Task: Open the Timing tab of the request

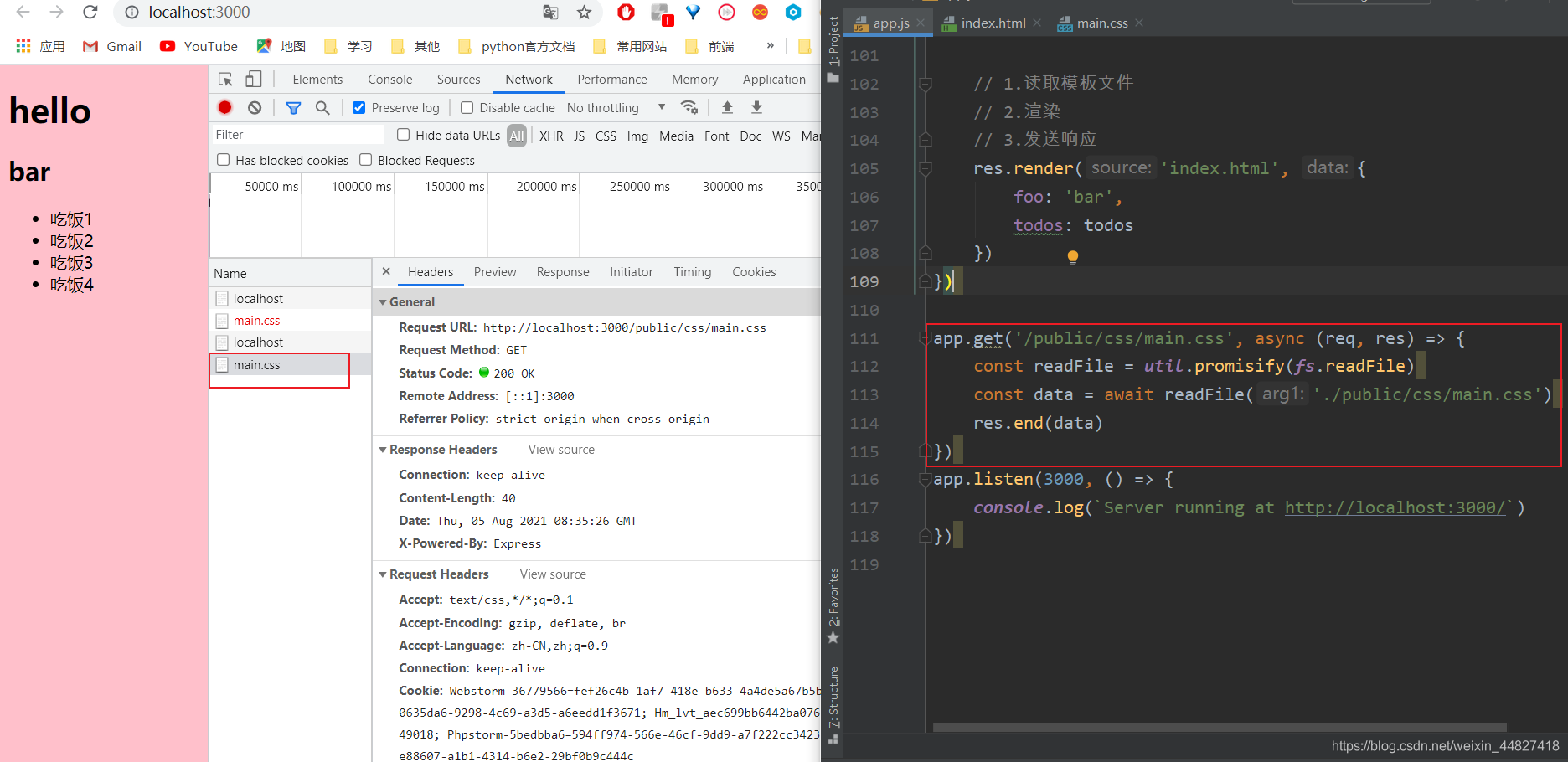Action: (x=693, y=272)
